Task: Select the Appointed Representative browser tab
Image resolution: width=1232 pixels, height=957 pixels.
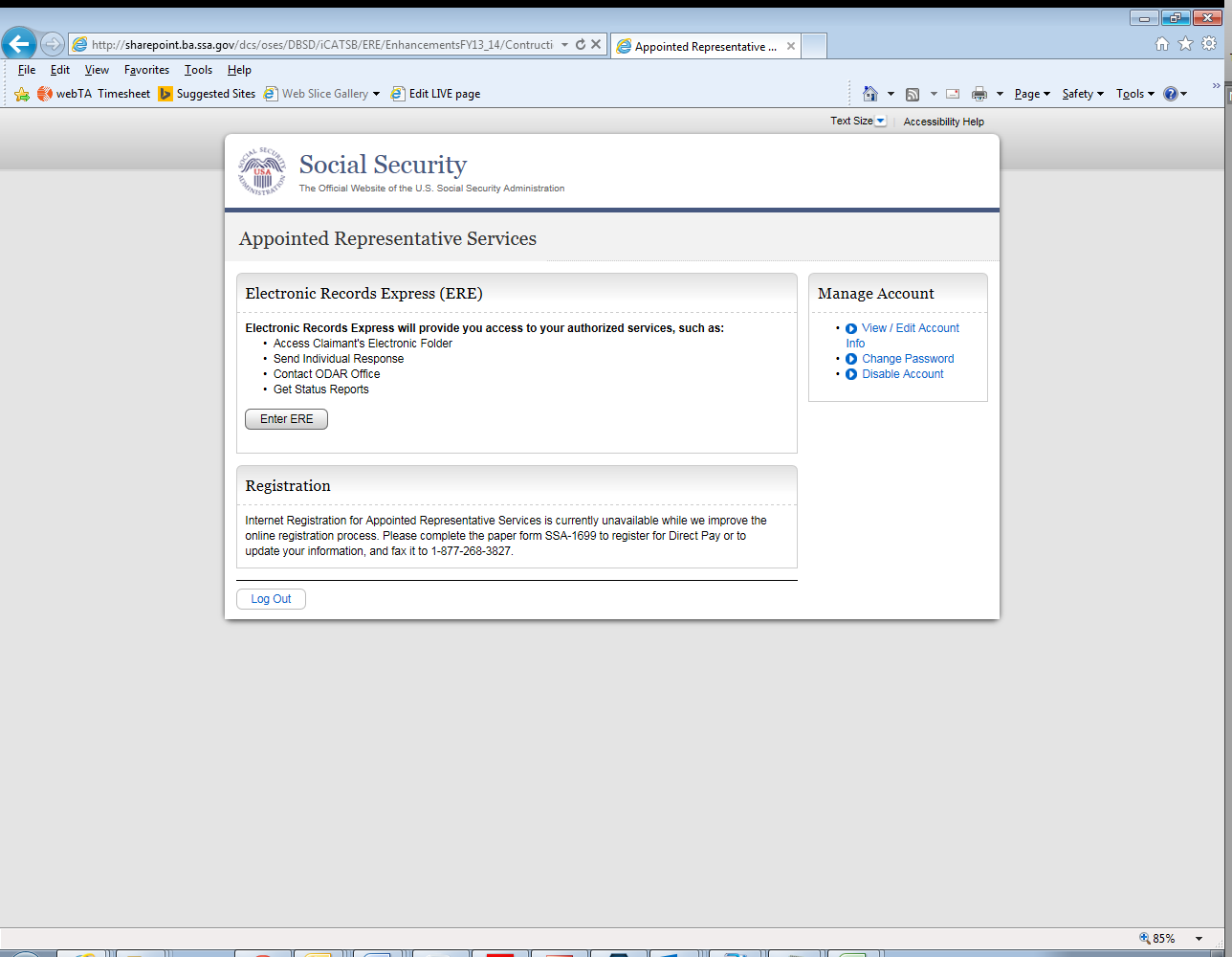Action: 705,46
